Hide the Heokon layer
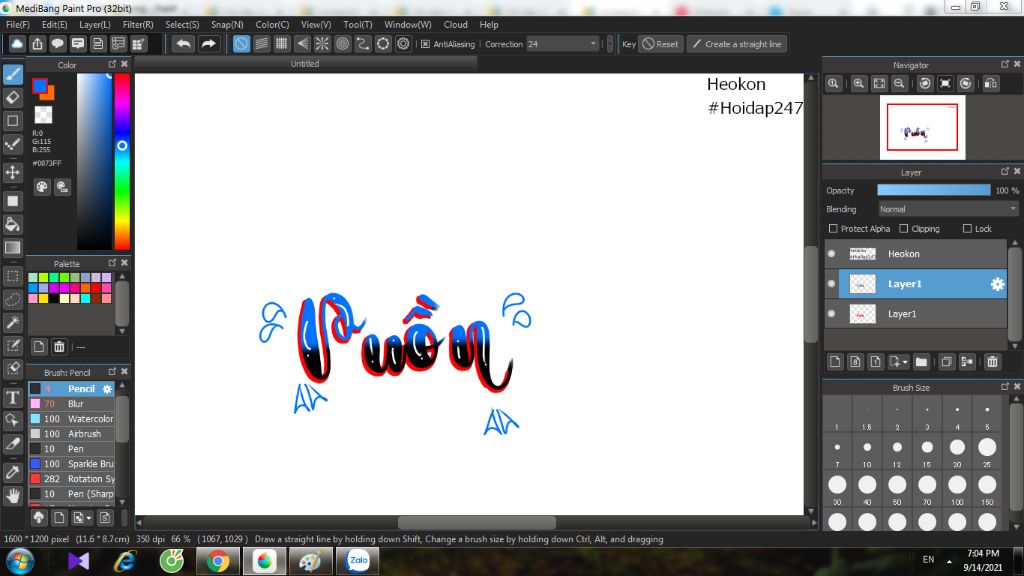Viewport: 1024px width, 576px height. pos(831,254)
